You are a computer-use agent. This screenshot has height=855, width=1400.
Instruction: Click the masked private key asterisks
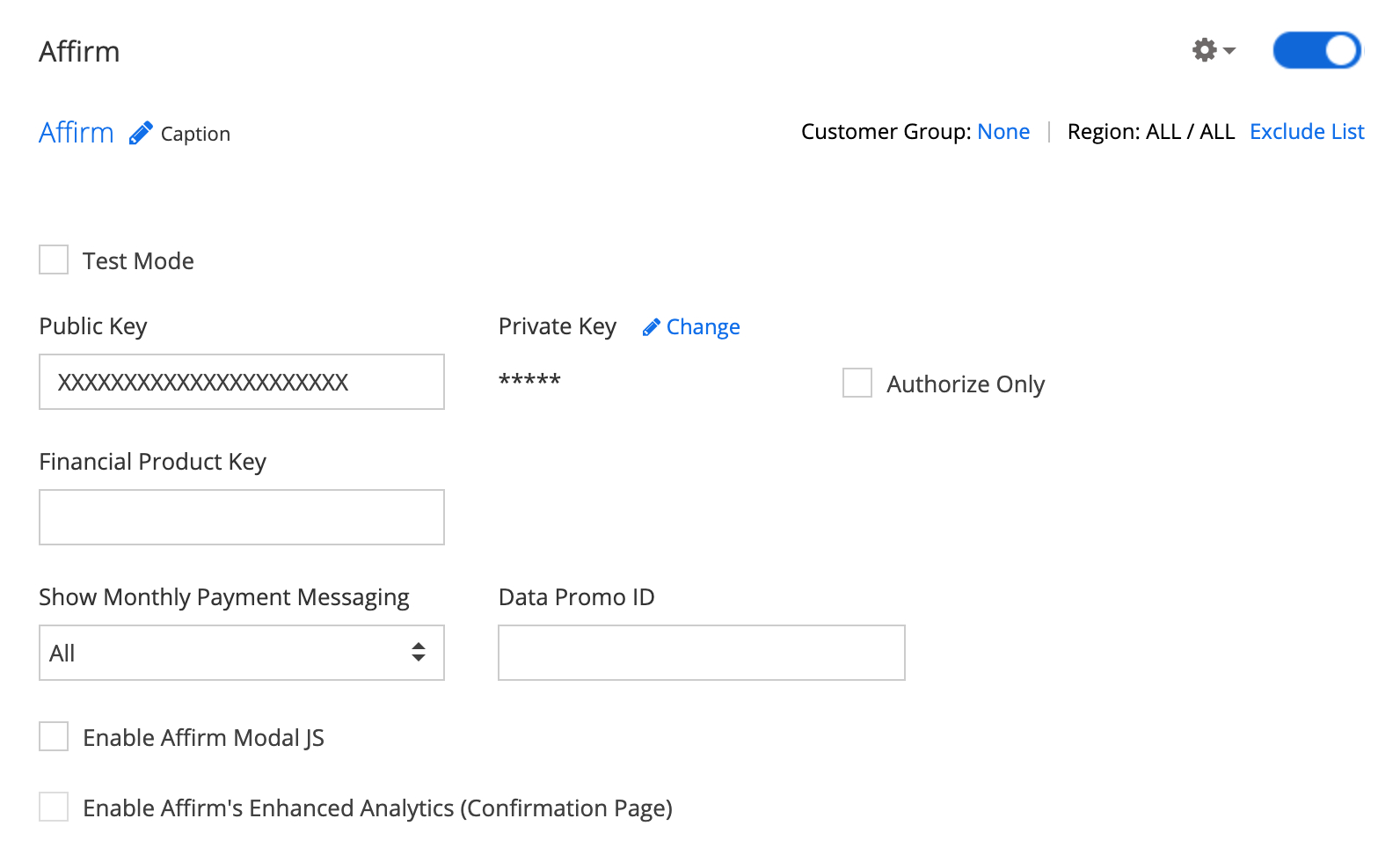point(529,382)
